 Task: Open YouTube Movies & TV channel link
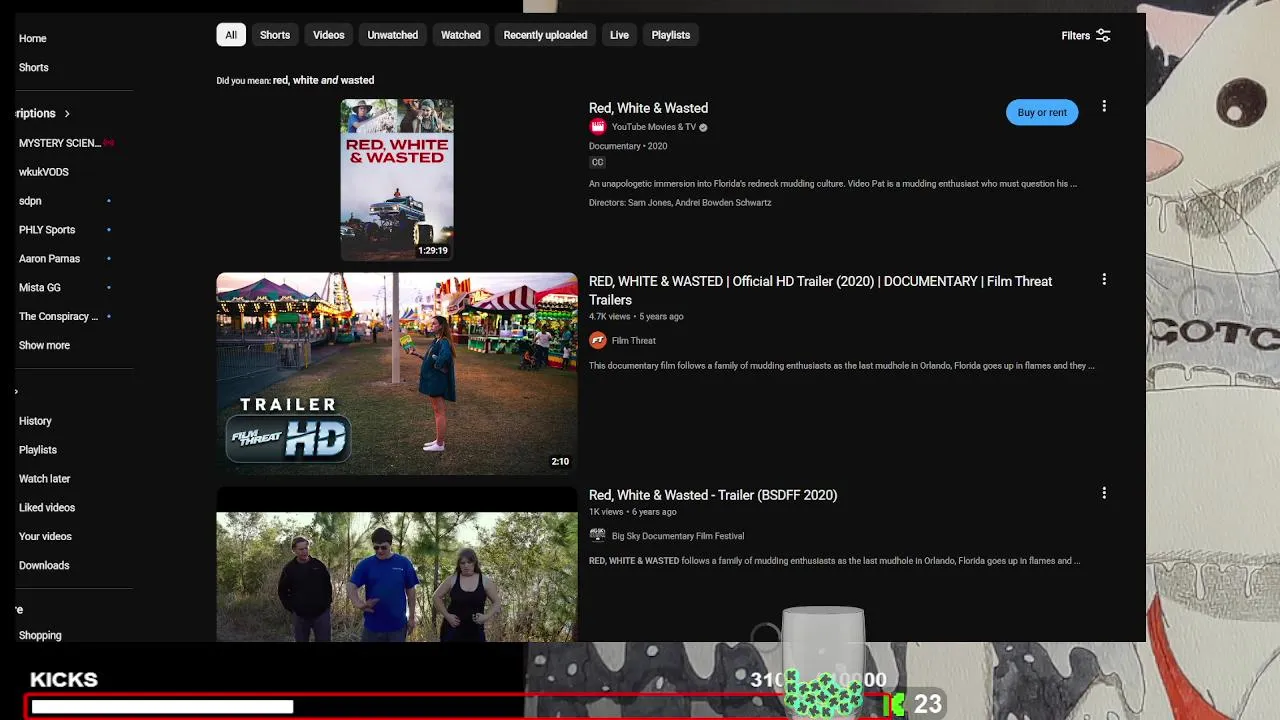[x=654, y=127]
